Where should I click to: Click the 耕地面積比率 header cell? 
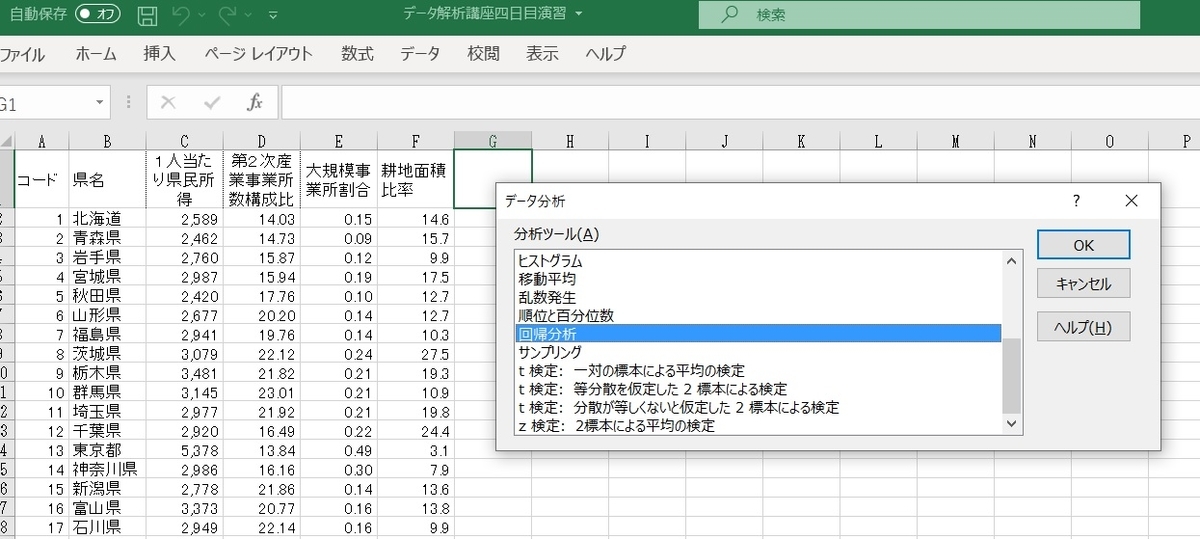coord(415,179)
